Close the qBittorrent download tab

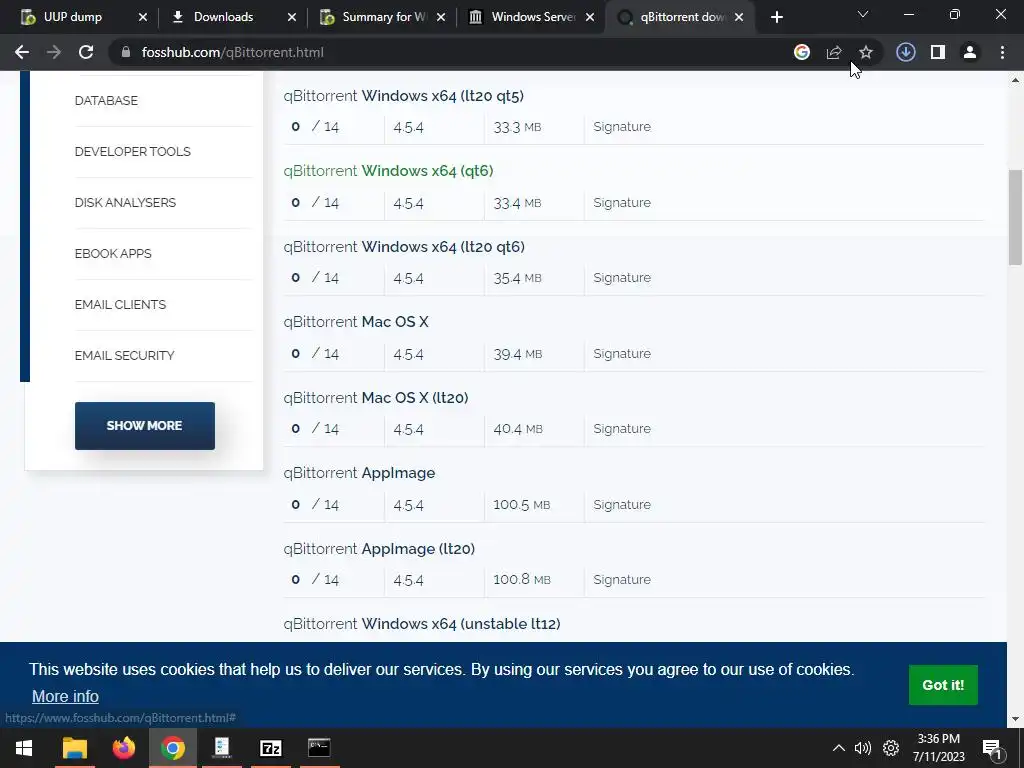739,17
